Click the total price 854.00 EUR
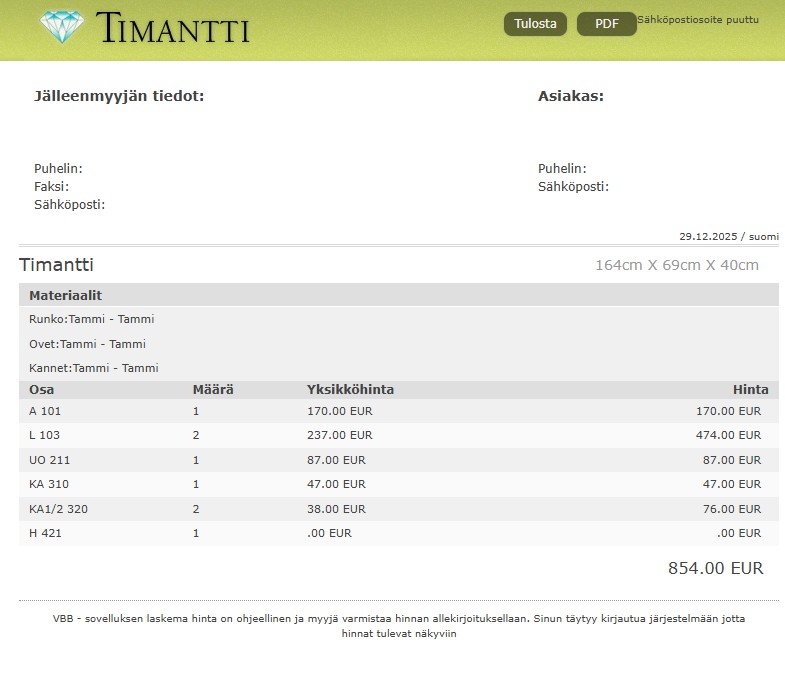The image size is (785, 676). point(715,568)
